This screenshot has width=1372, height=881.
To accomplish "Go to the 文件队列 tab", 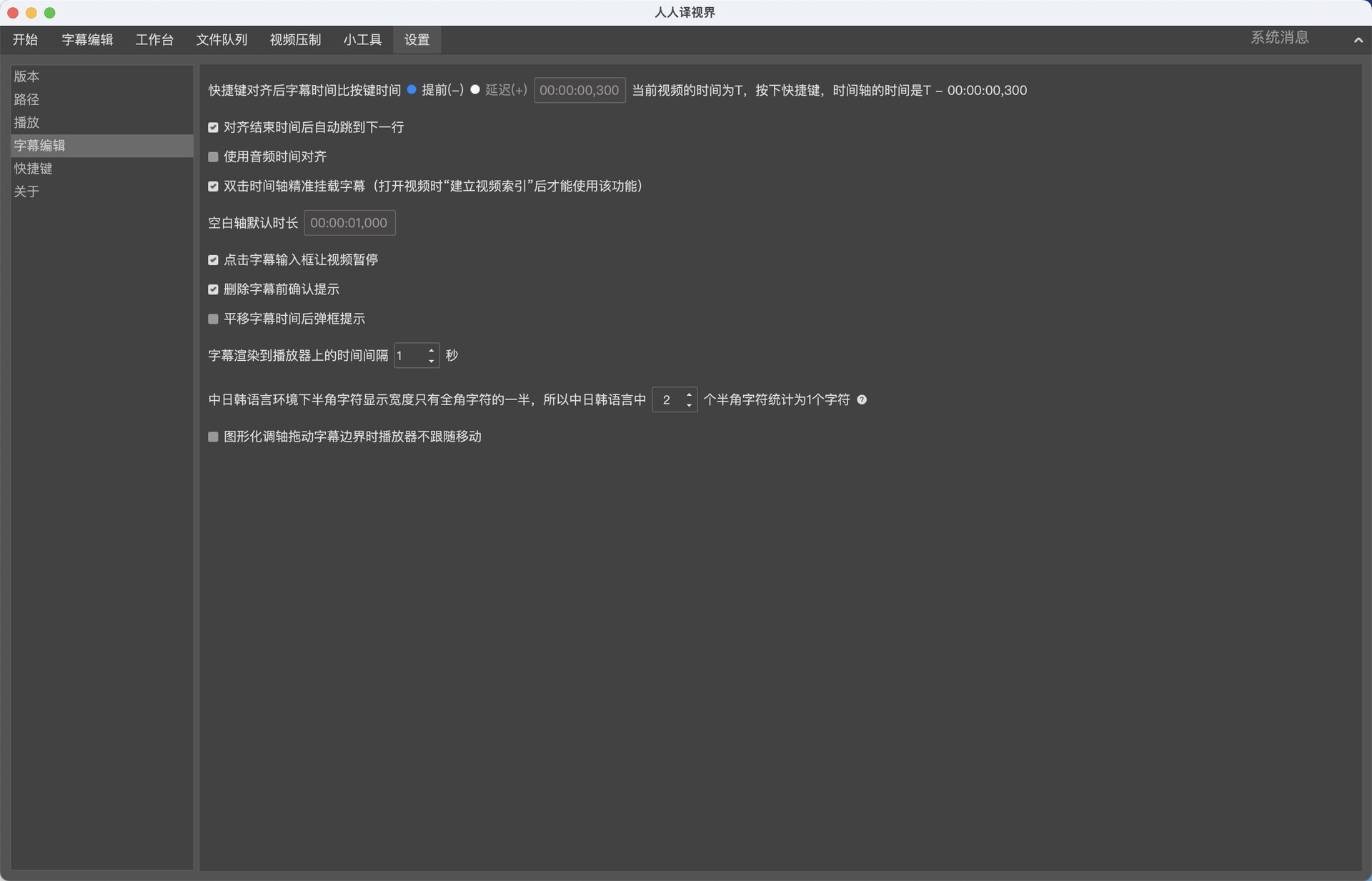I will [222, 40].
